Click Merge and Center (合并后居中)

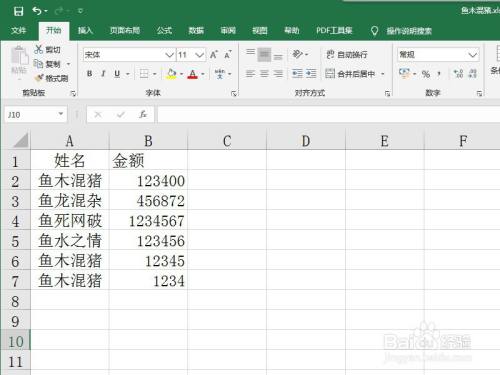pyautogui.click(x=350, y=74)
